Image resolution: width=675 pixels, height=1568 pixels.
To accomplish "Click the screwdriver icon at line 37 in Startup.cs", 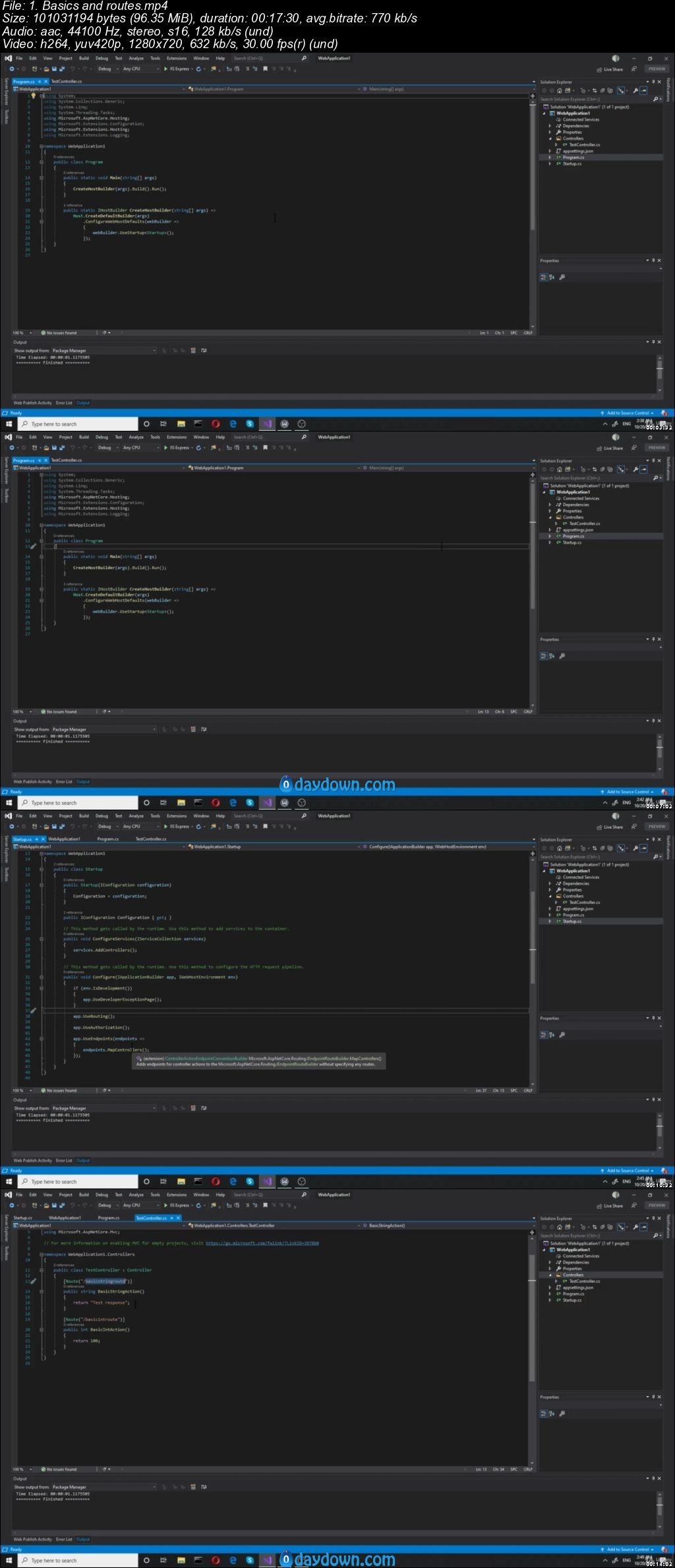I will pyautogui.click(x=33, y=1010).
